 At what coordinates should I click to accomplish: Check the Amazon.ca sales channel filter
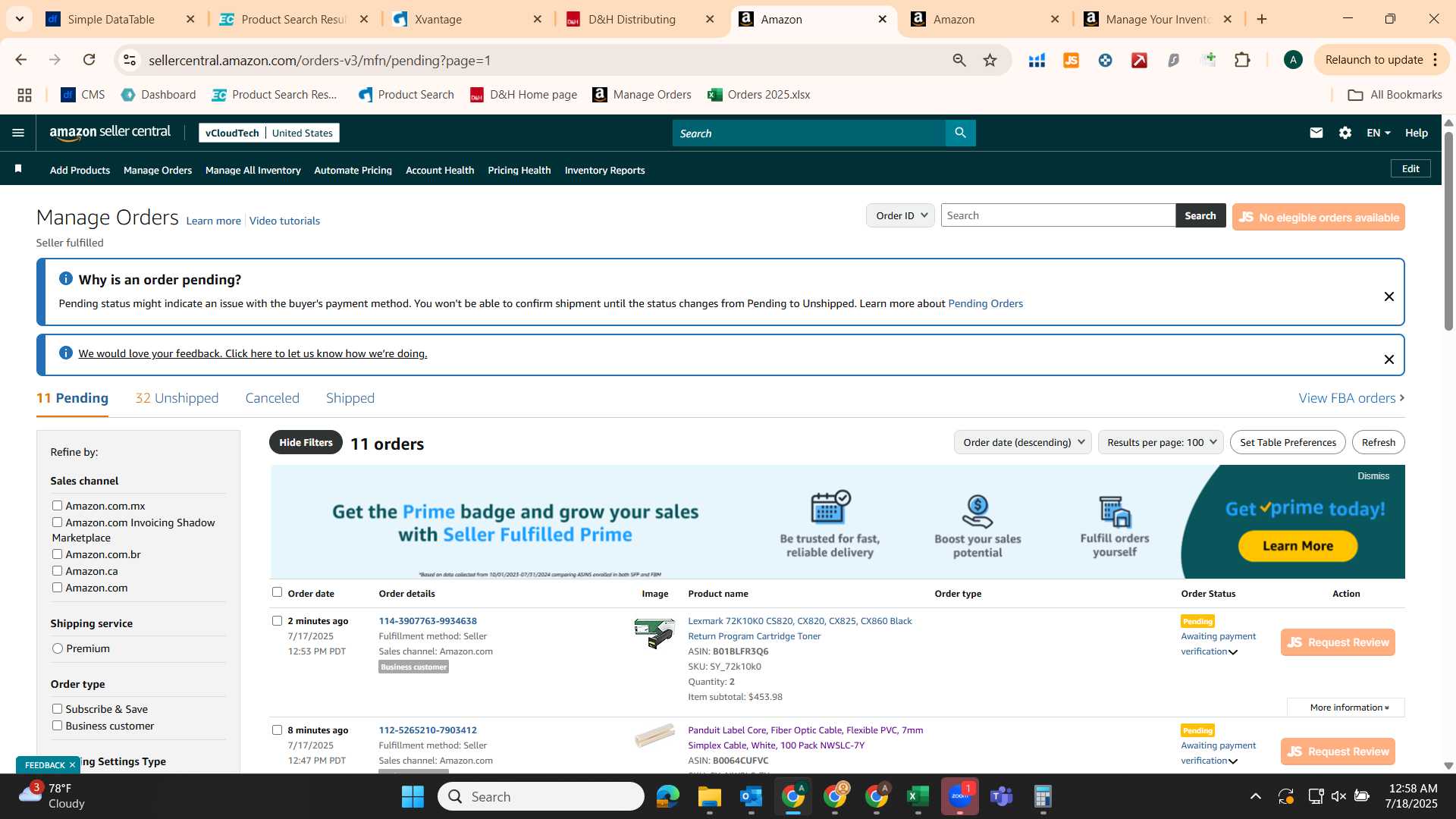(57, 570)
